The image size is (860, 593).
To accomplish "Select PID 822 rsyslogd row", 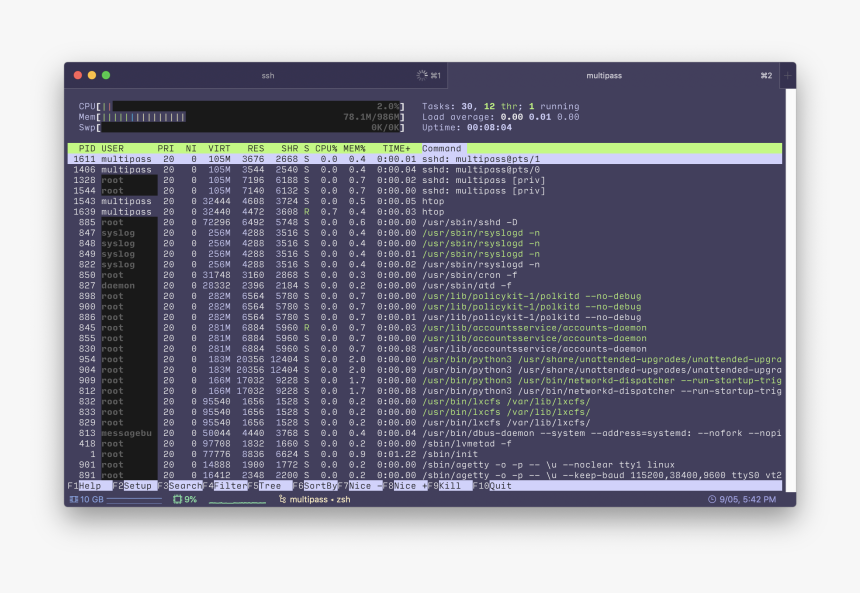I will [x=425, y=264].
